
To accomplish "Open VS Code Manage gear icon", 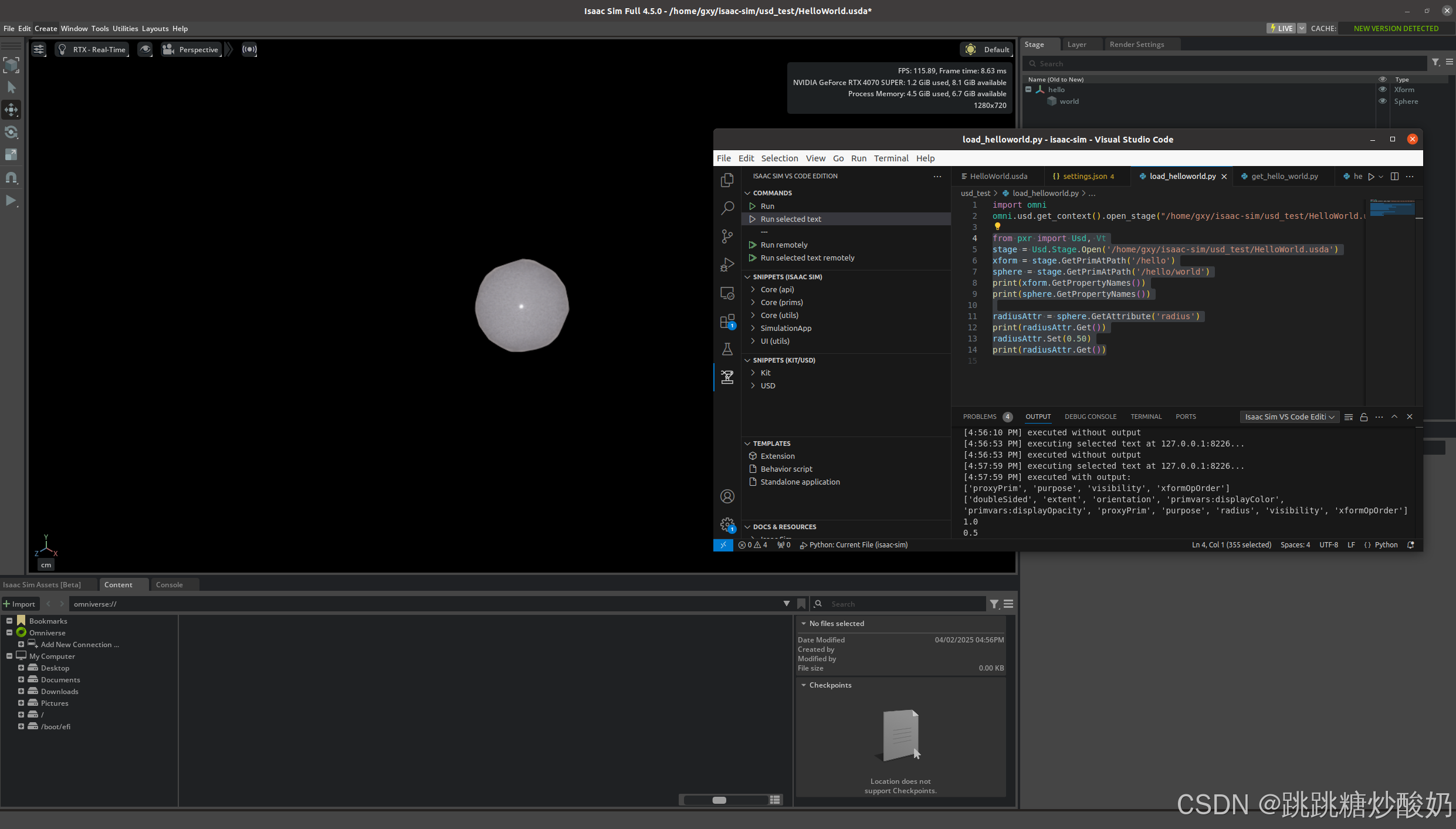I will 727,525.
